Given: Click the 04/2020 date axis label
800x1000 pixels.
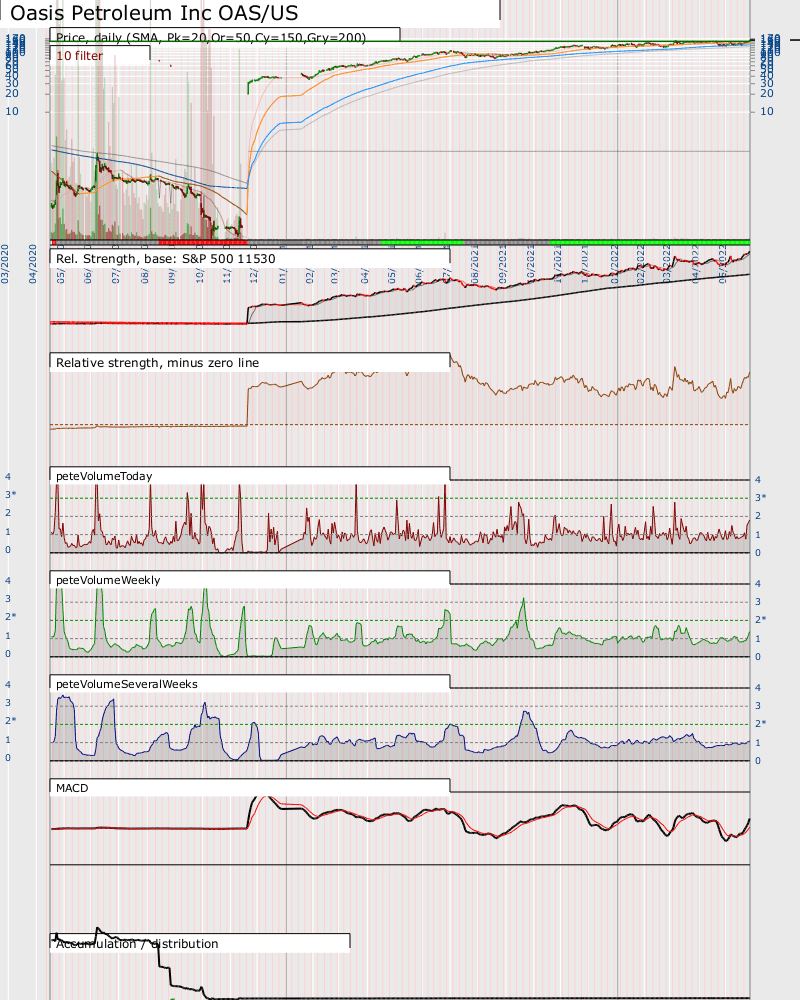Looking at the screenshot, I should [33, 264].
